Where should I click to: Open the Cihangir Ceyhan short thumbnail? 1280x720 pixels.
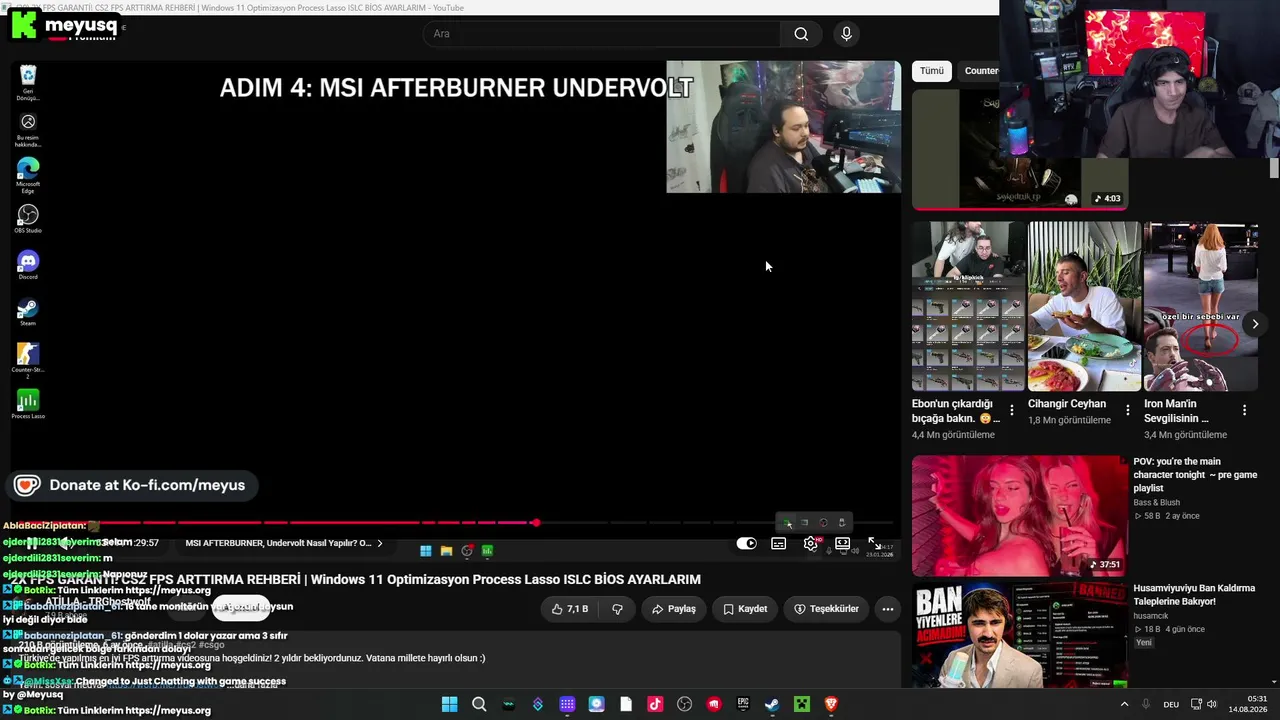pos(1084,306)
